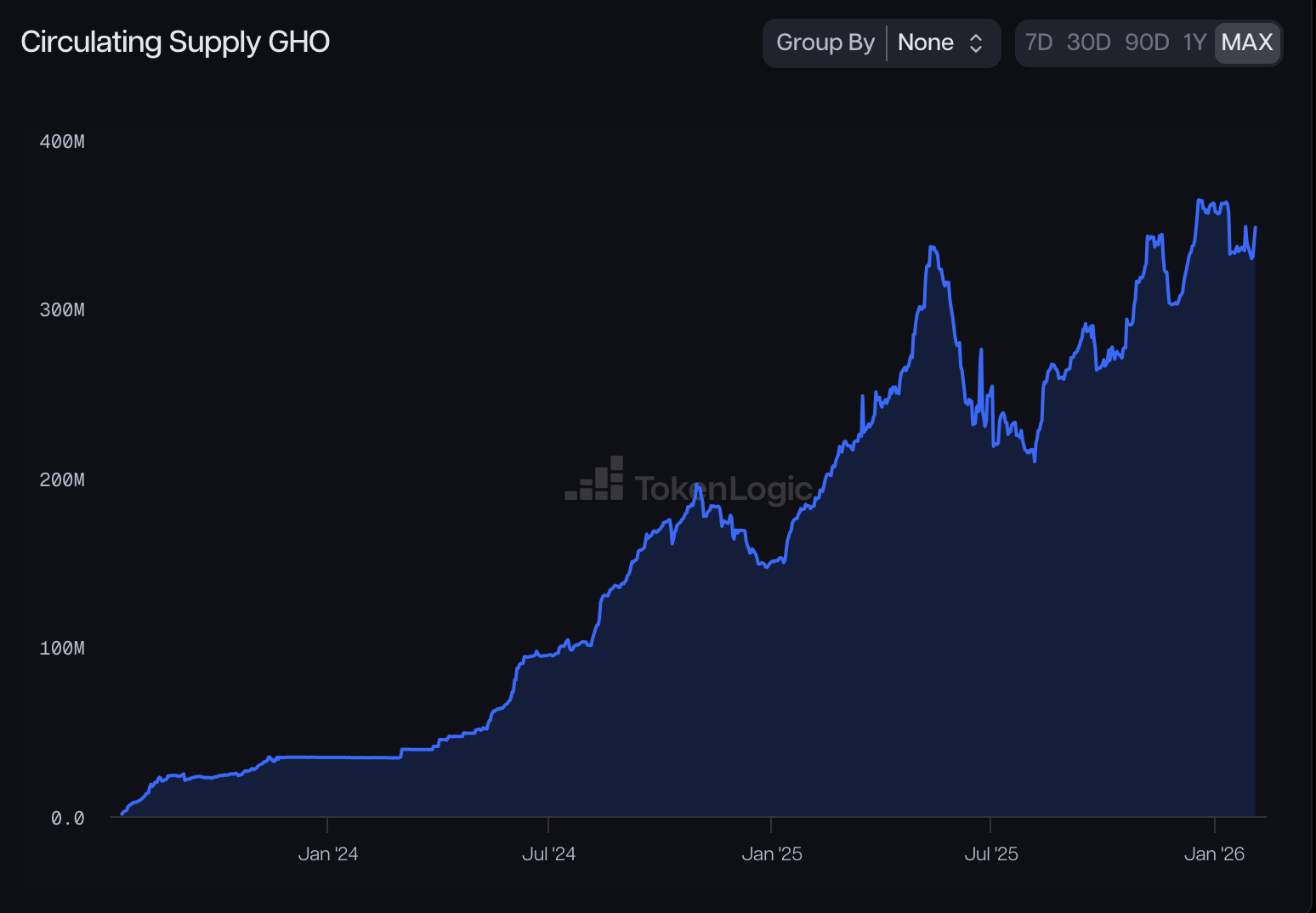
Task: Click the up-down chevron beside None
Action: [x=976, y=43]
